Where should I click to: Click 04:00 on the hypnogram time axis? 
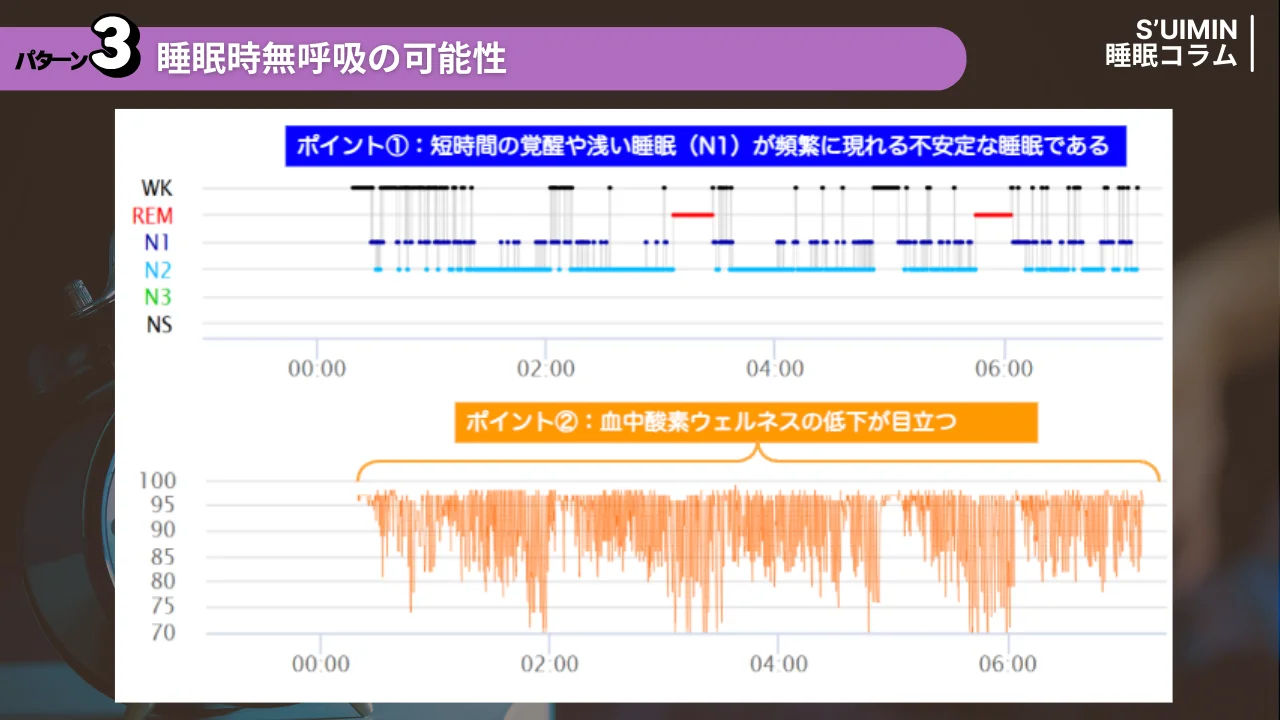tap(775, 369)
